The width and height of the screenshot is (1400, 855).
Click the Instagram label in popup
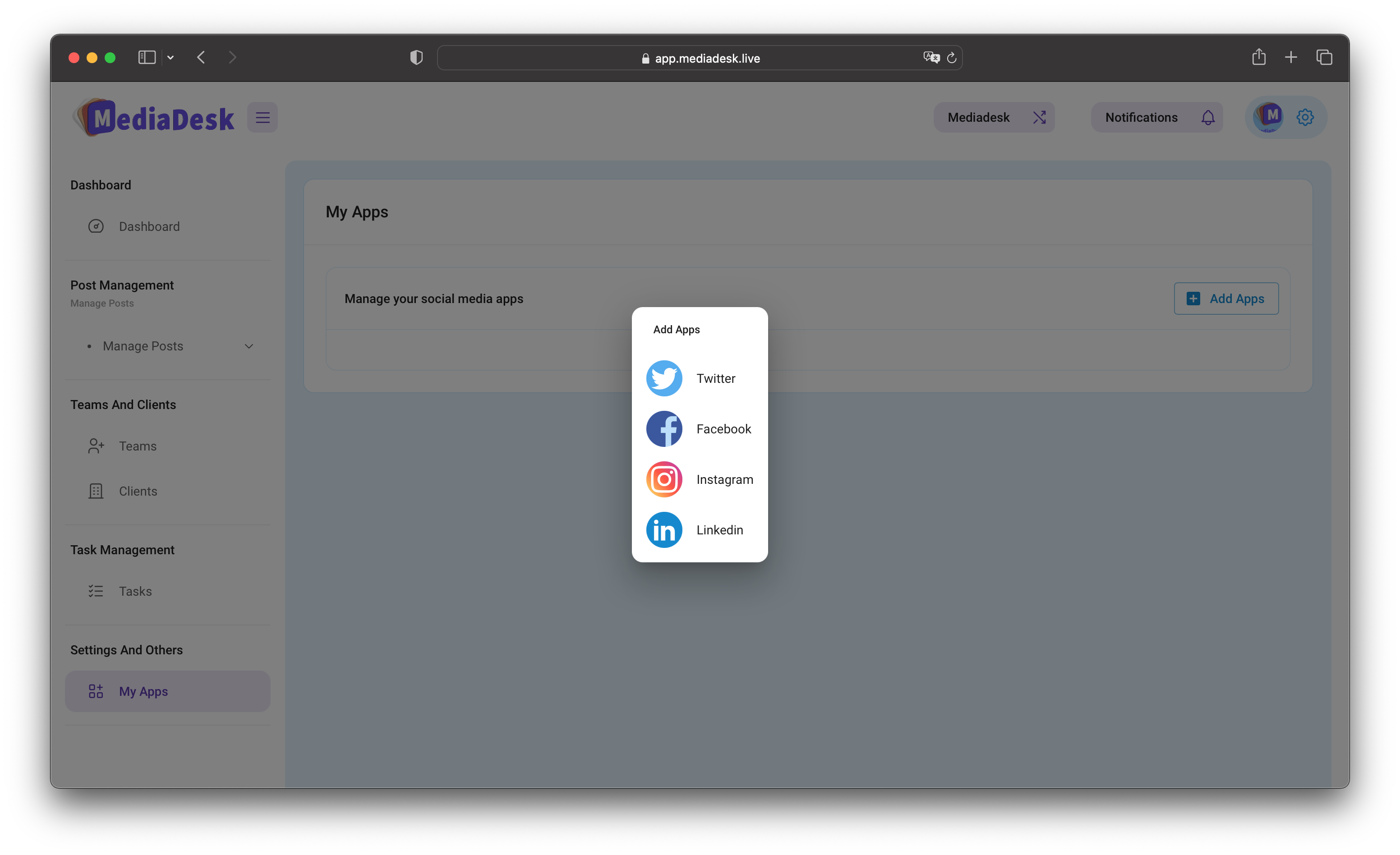point(724,479)
